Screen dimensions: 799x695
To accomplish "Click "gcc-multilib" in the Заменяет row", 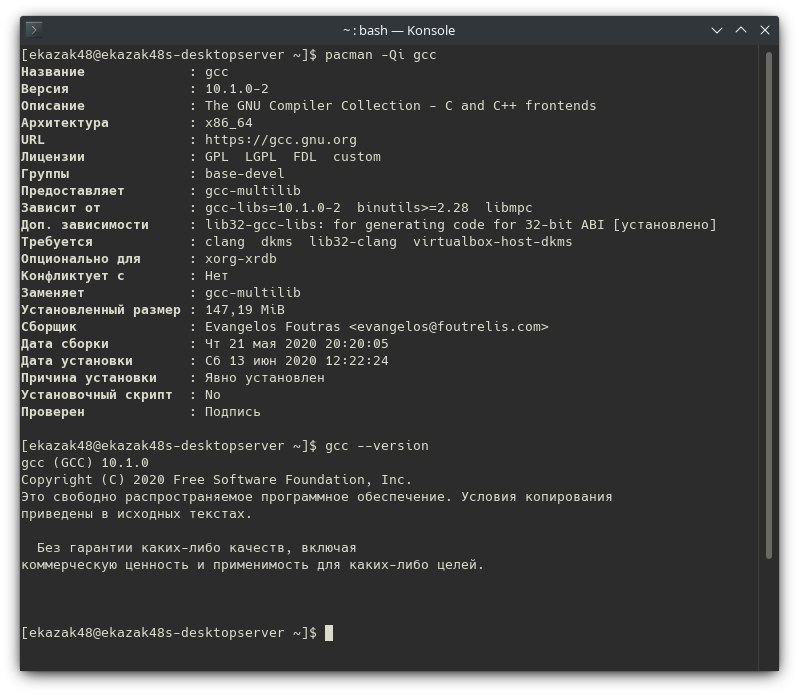I will point(253,293).
